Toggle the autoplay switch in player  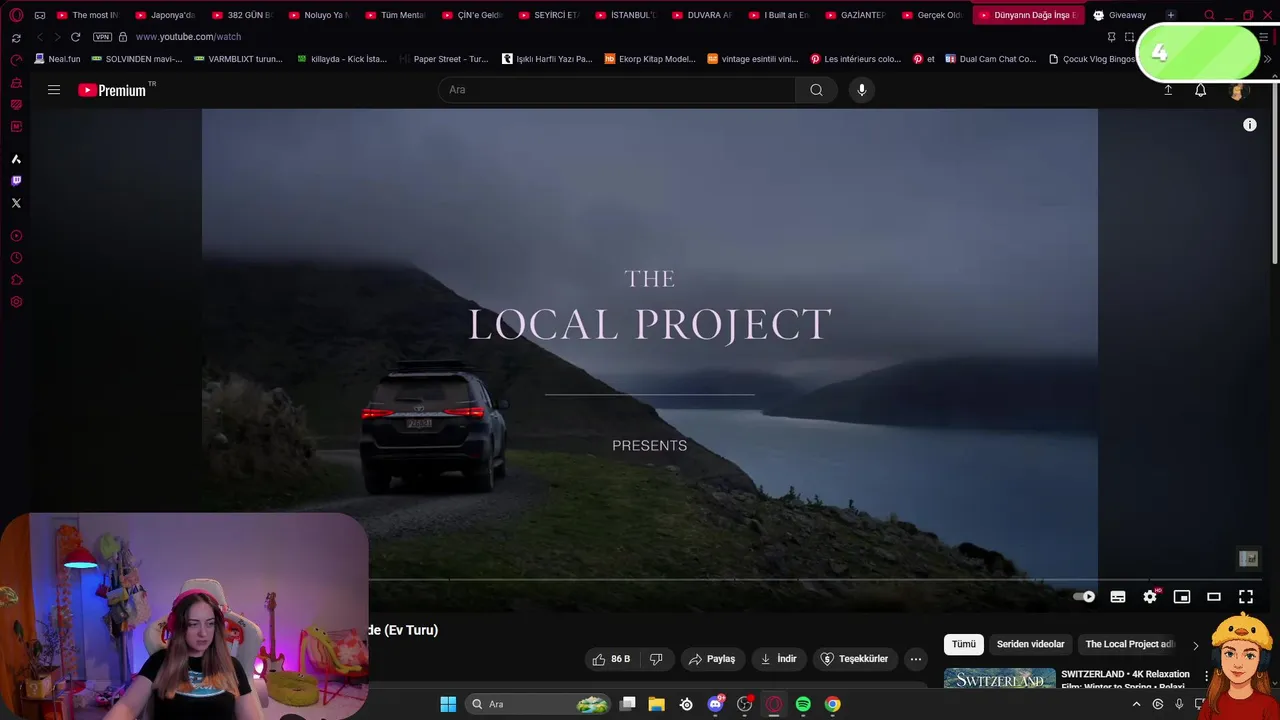(1084, 597)
